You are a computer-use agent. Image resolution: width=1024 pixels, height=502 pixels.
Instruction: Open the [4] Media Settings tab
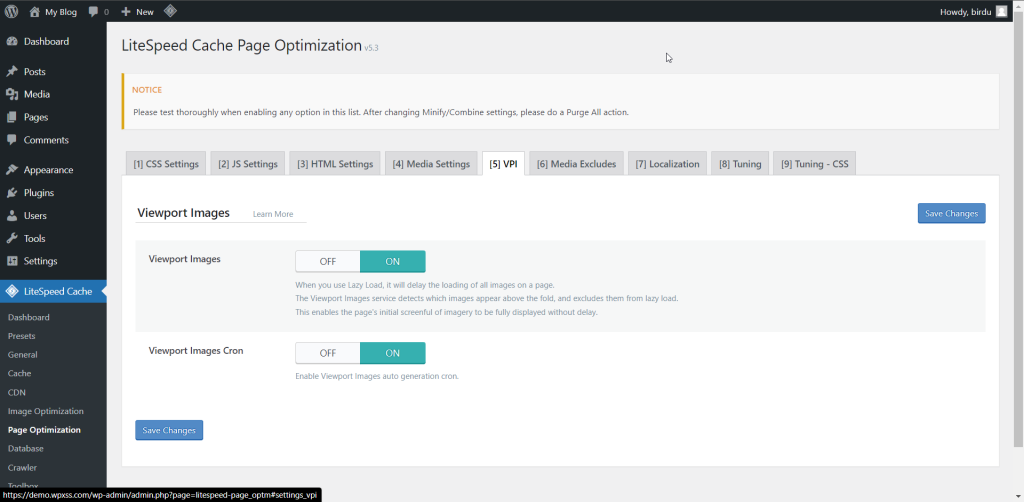click(431, 164)
